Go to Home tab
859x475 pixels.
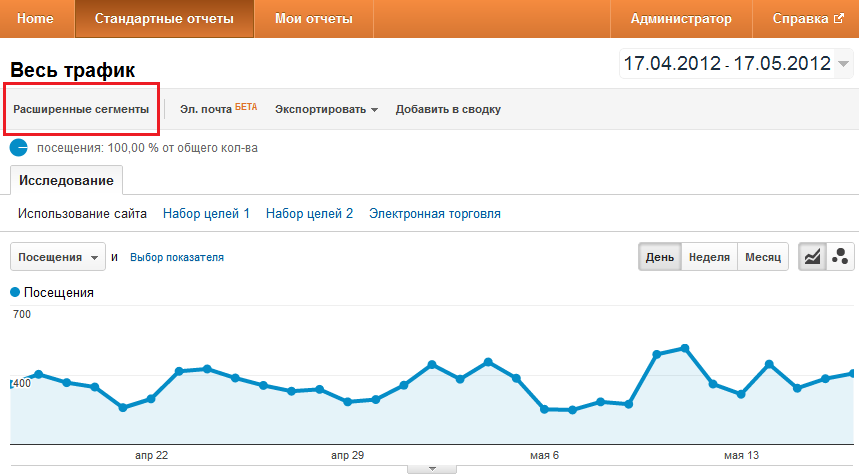[36, 19]
